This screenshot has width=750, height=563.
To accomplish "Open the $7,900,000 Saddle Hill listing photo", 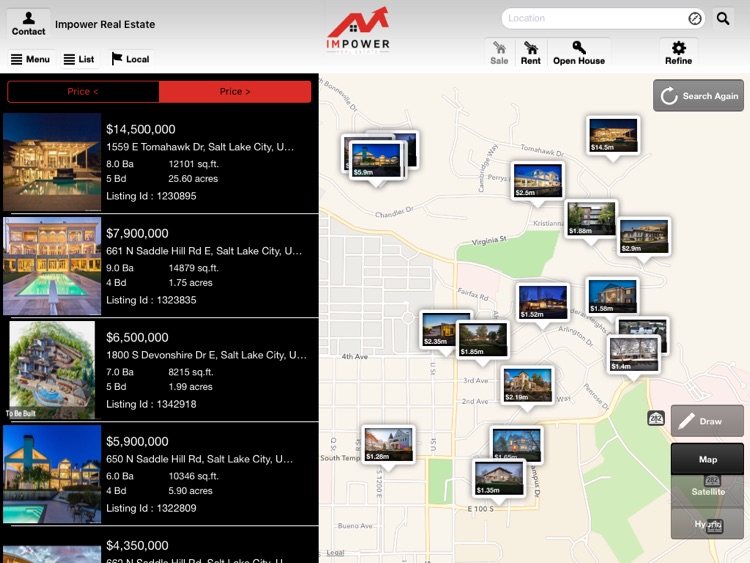I will pyautogui.click(x=52, y=266).
